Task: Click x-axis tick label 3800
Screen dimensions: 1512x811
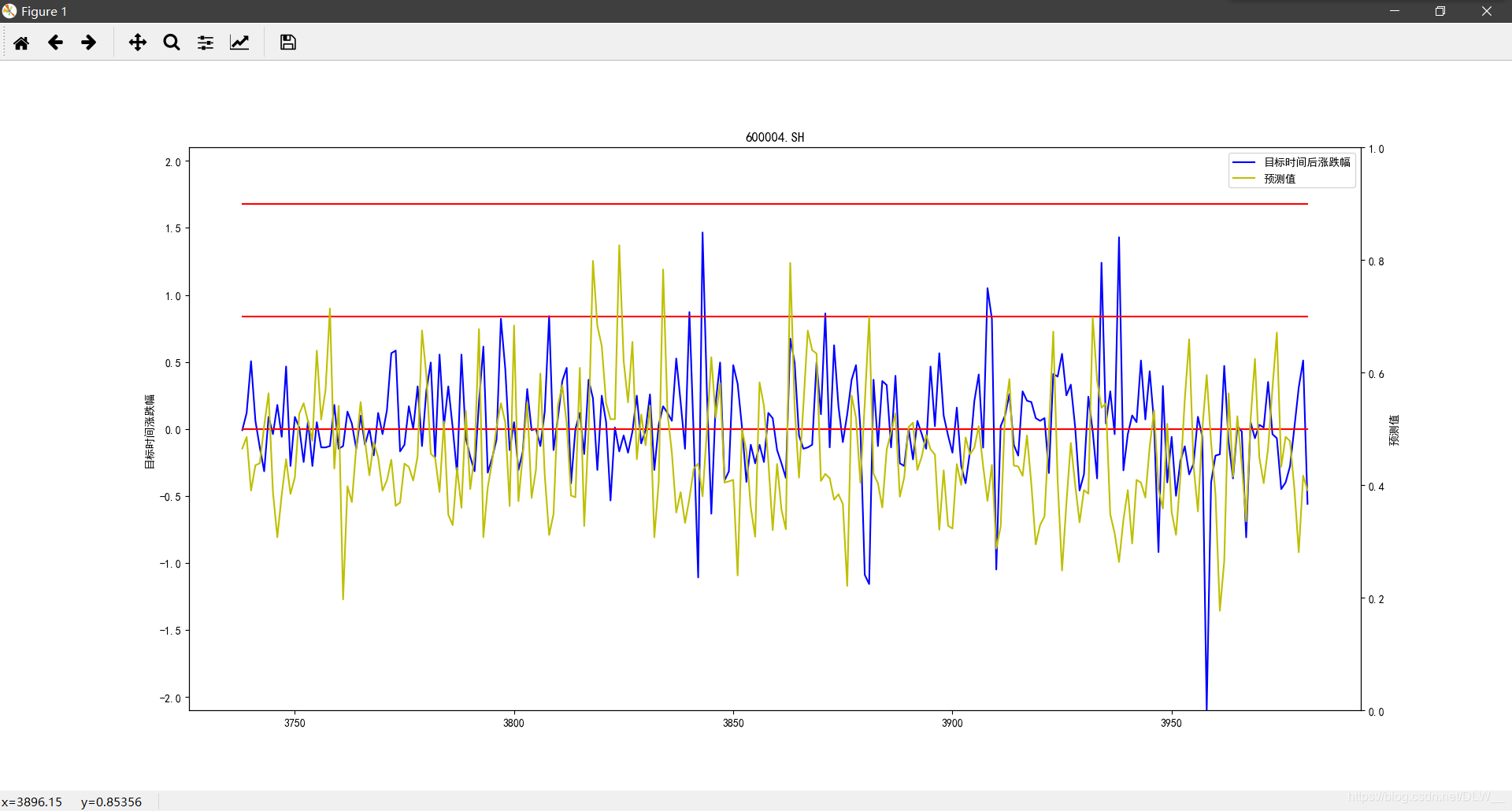Action: click(513, 723)
